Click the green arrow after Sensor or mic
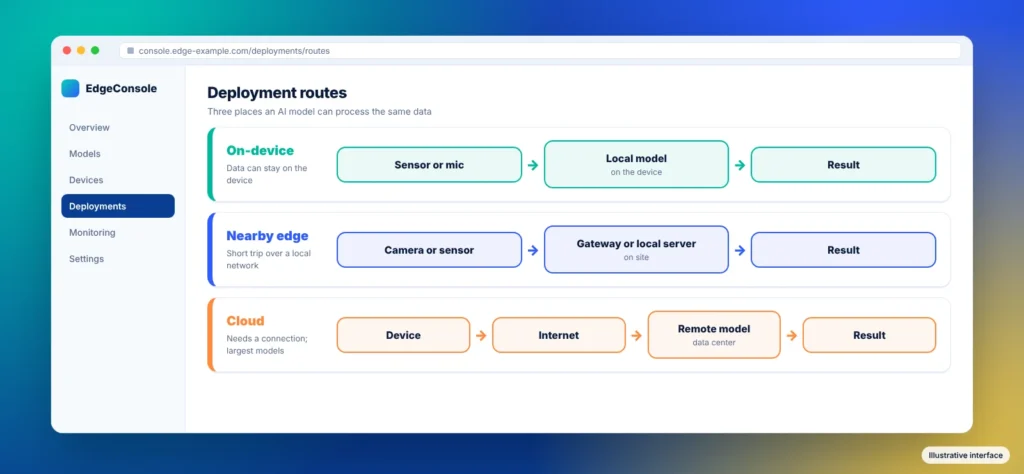This screenshot has width=1024, height=474. coord(533,165)
